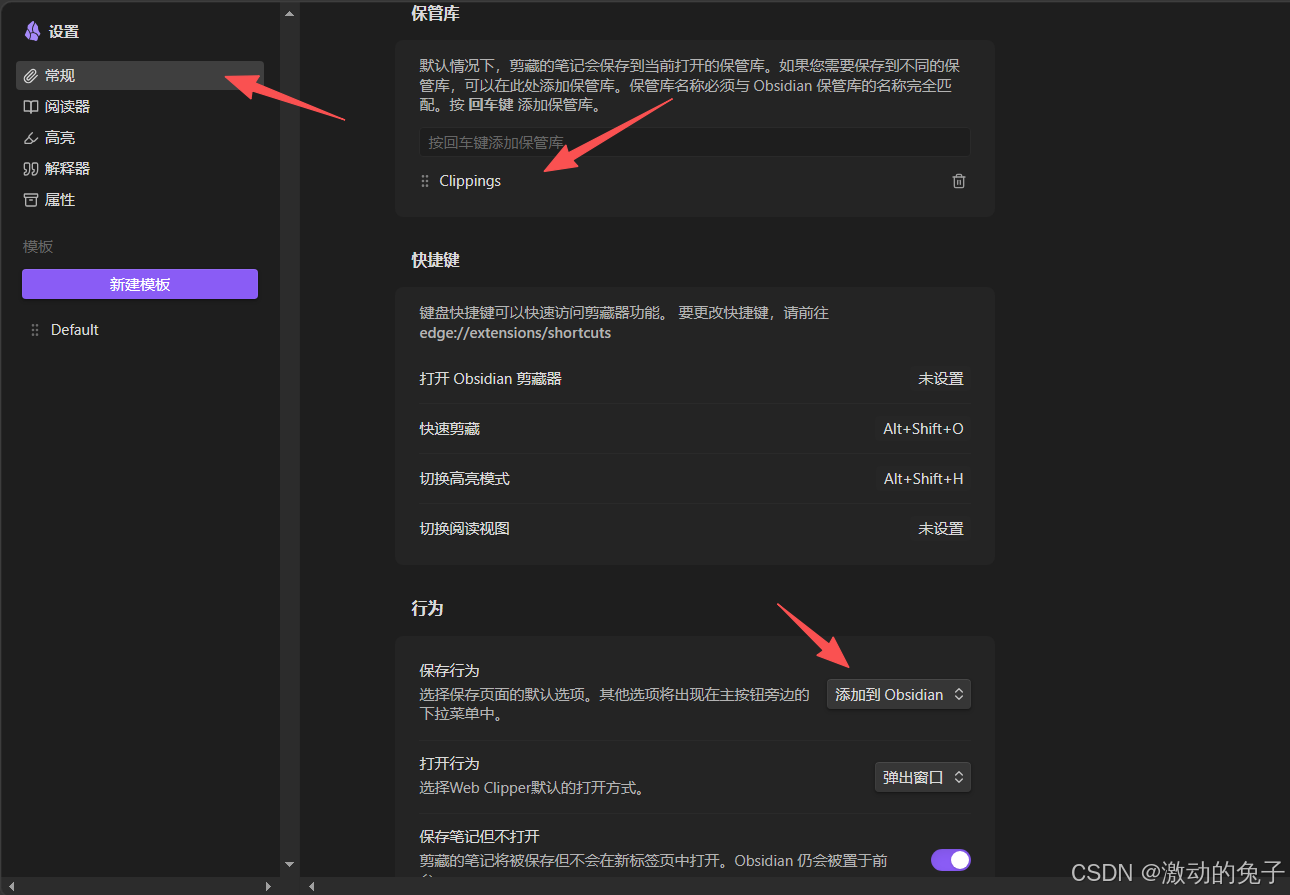This screenshot has width=1290, height=895.
Task: Click the highlighter icon next to 高亮
Action: pyautogui.click(x=31, y=138)
